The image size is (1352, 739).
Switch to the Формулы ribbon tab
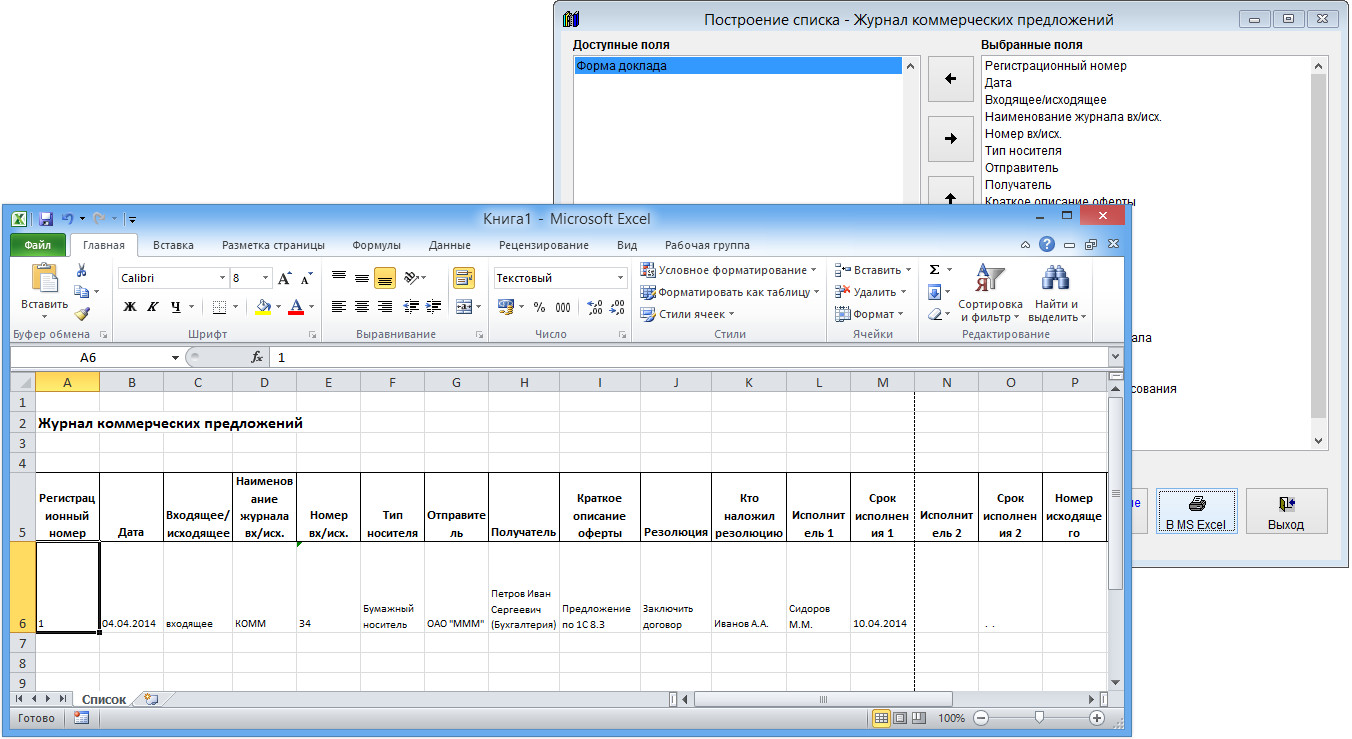click(x=376, y=245)
